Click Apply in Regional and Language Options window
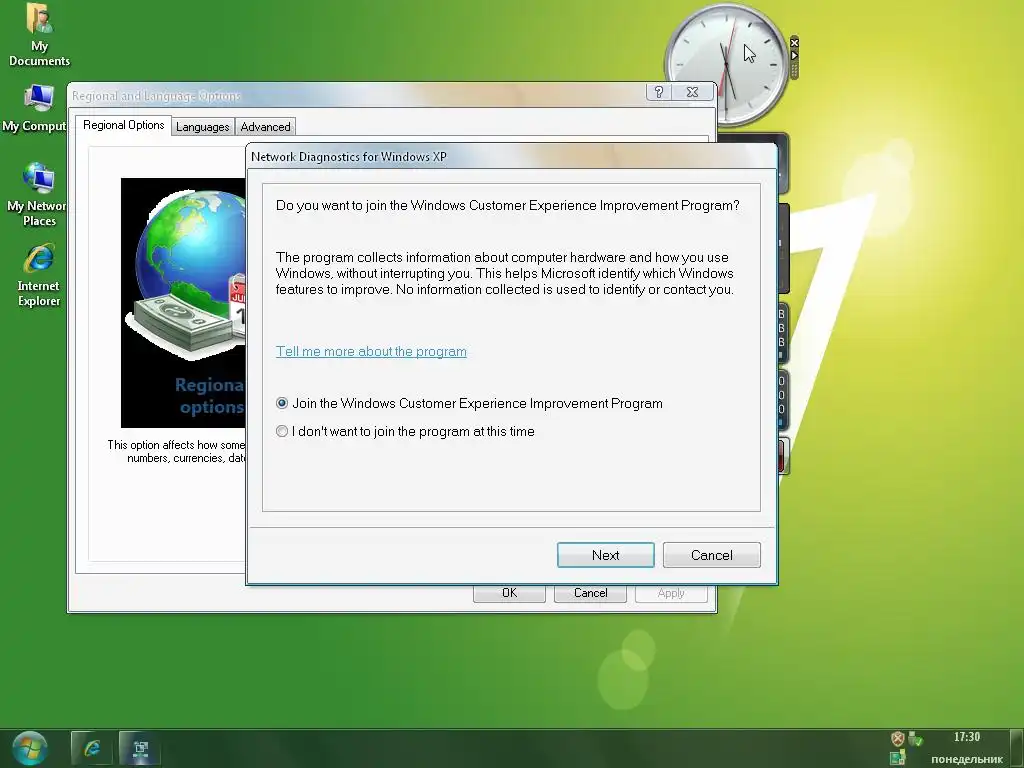The height and width of the screenshot is (768, 1024). pos(671,594)
